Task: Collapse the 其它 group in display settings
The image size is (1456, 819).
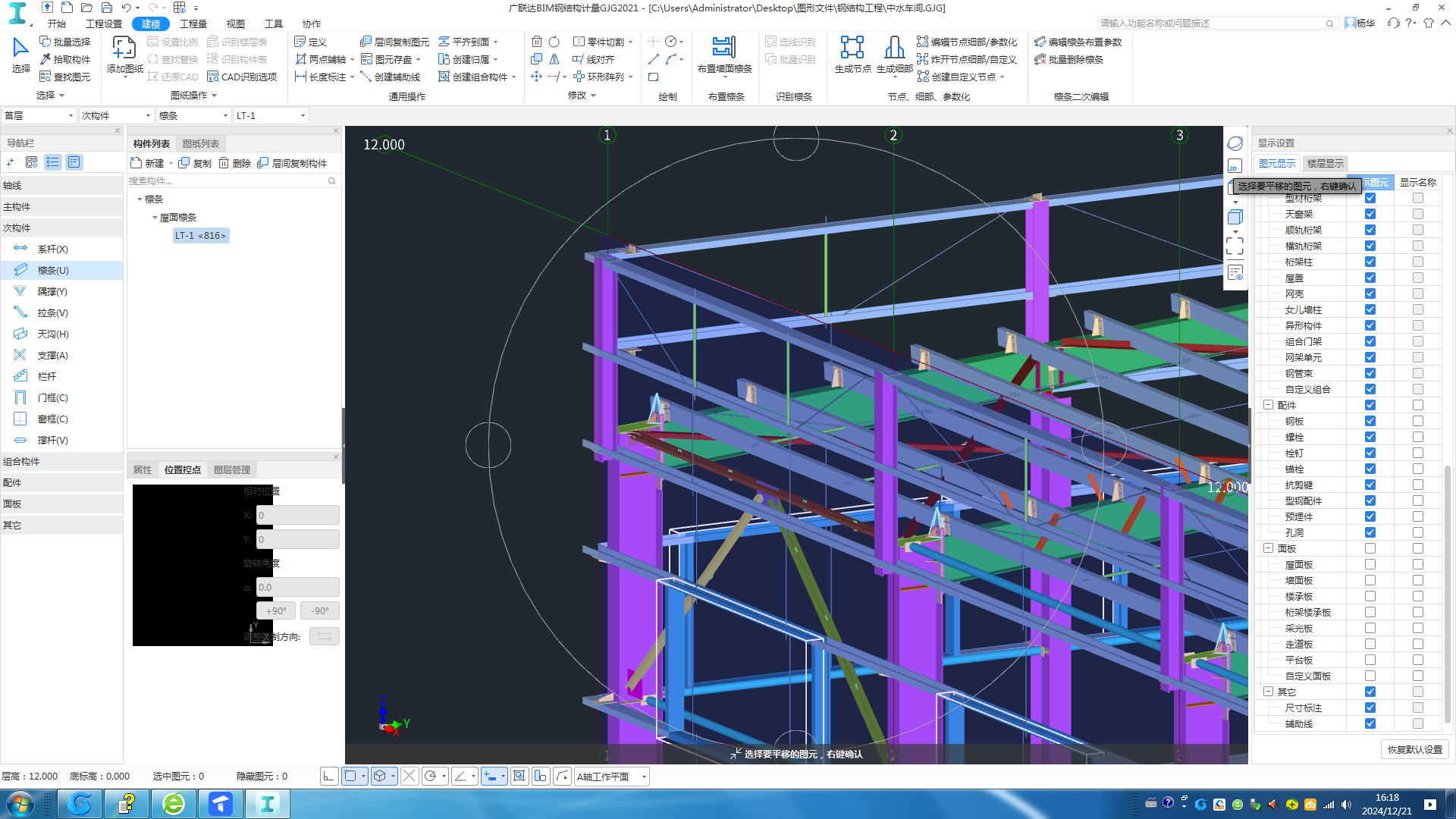Action: point(1268,692)
